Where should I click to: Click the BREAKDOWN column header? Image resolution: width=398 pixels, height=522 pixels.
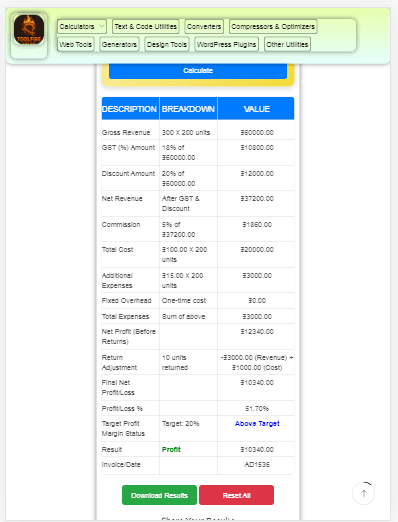(188, 109)
